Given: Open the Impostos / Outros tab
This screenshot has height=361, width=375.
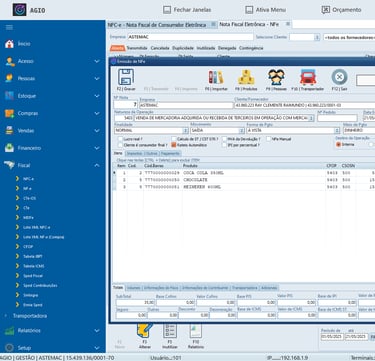Looking at the screenshot, I should (x=142, y=154).
